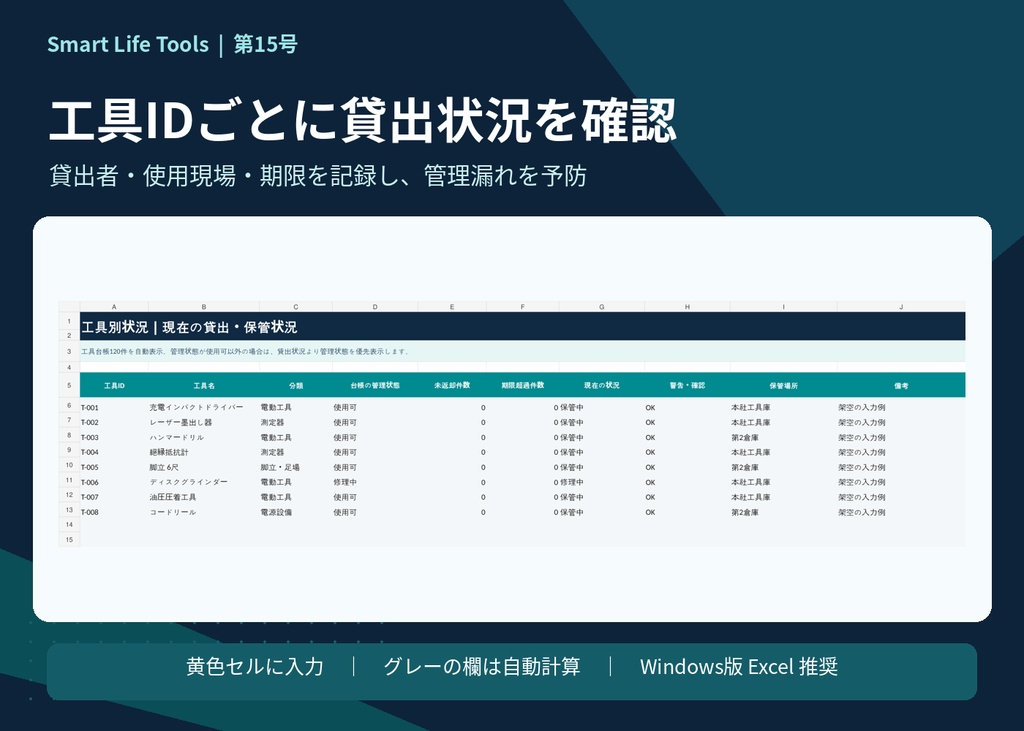Click the 充電インパクトドライバー cell
This screenshot has width=1024, height=731.
[204, 408]
